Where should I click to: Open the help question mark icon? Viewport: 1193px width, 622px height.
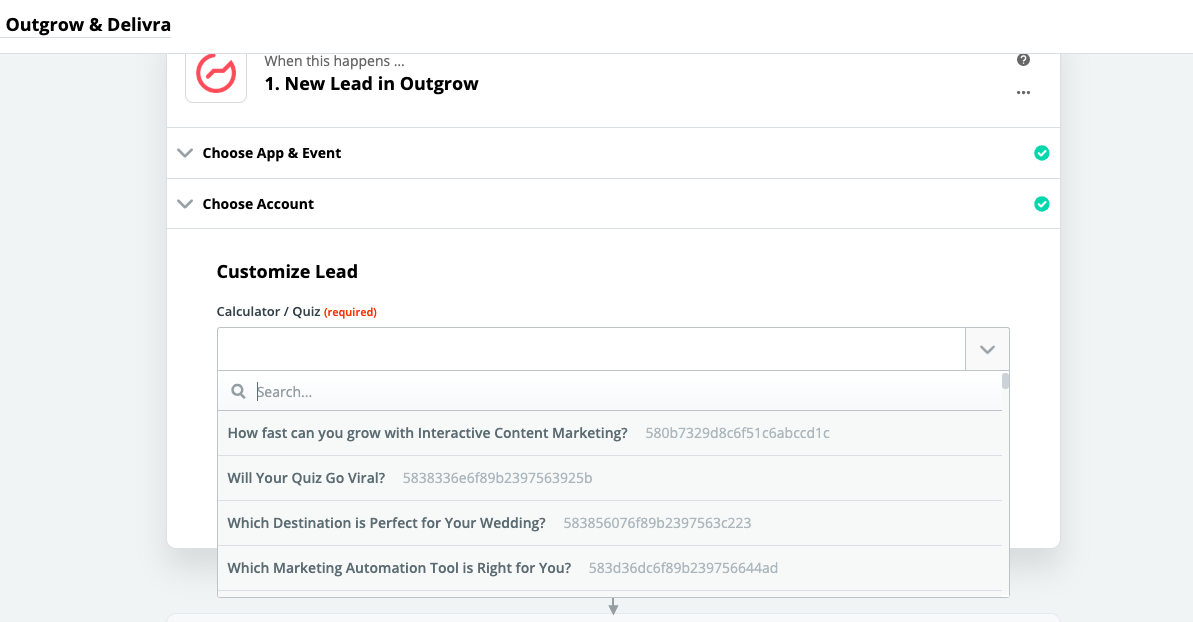click(1023, 60)
